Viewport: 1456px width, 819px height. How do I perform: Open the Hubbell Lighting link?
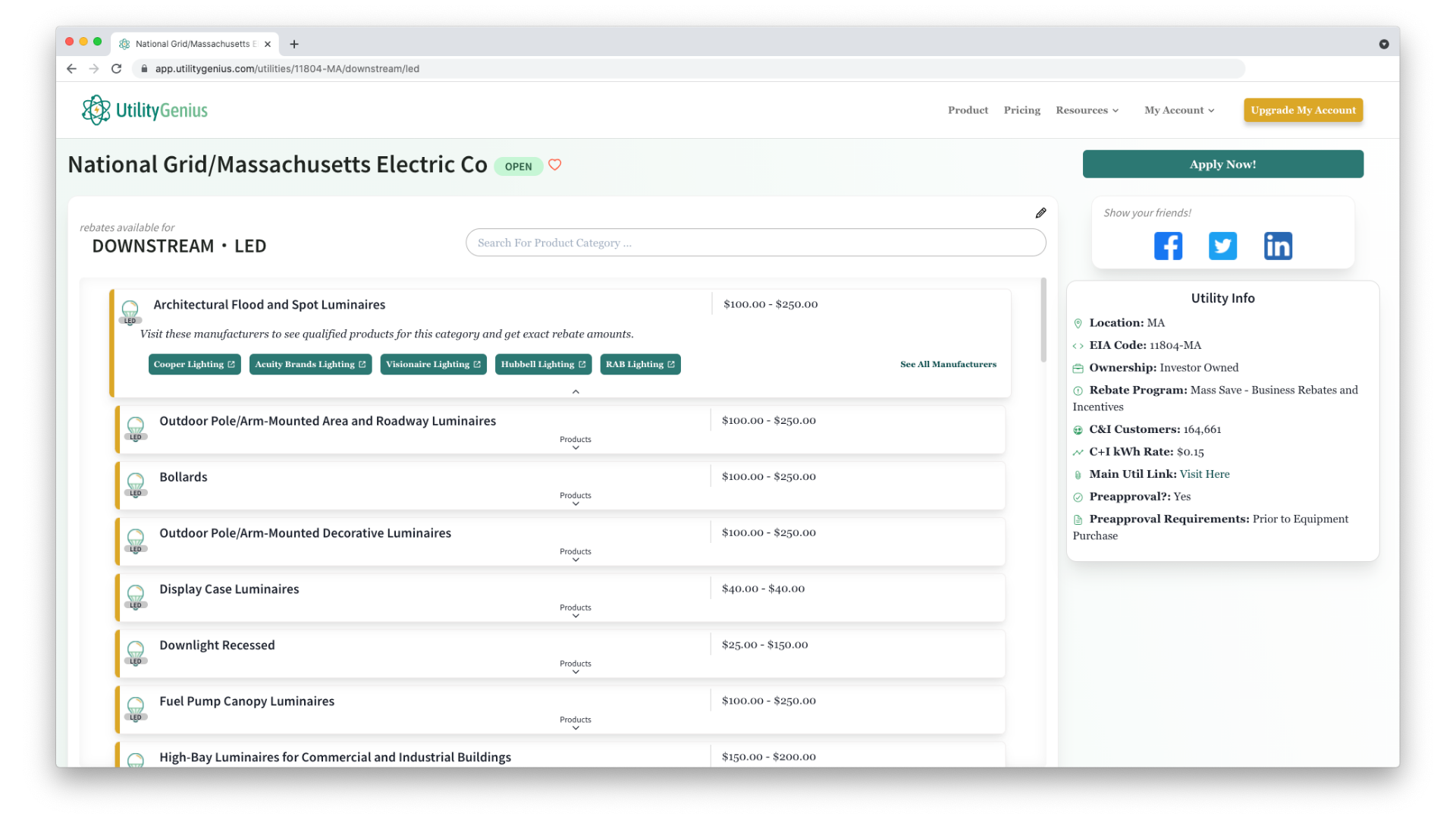(x=543, y=364)
